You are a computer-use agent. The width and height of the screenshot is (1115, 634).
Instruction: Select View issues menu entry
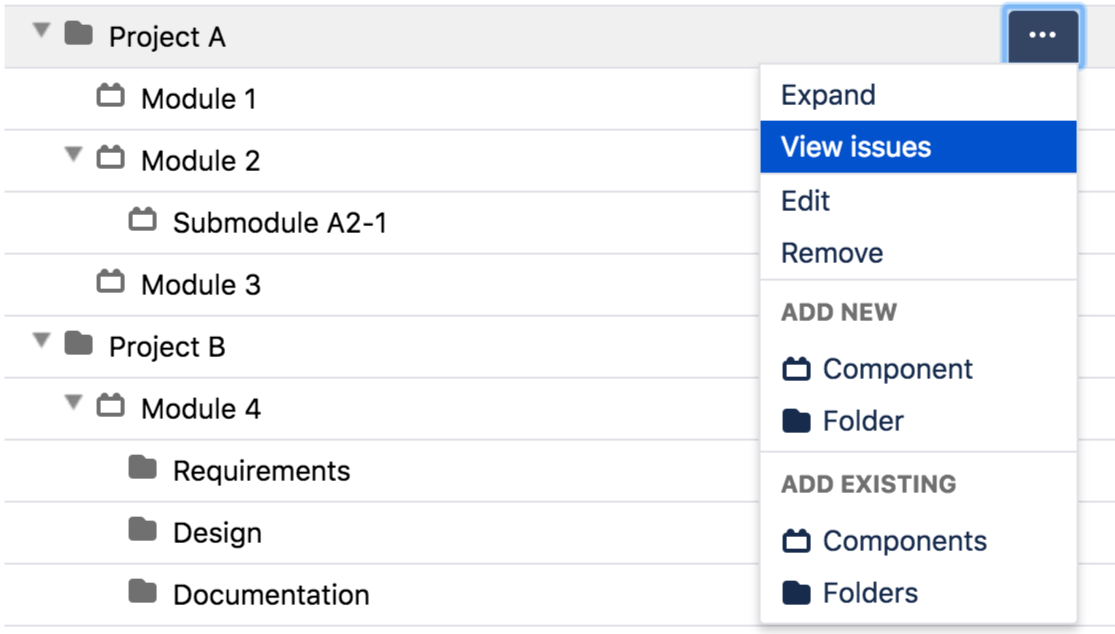click(x=856, y=147)
